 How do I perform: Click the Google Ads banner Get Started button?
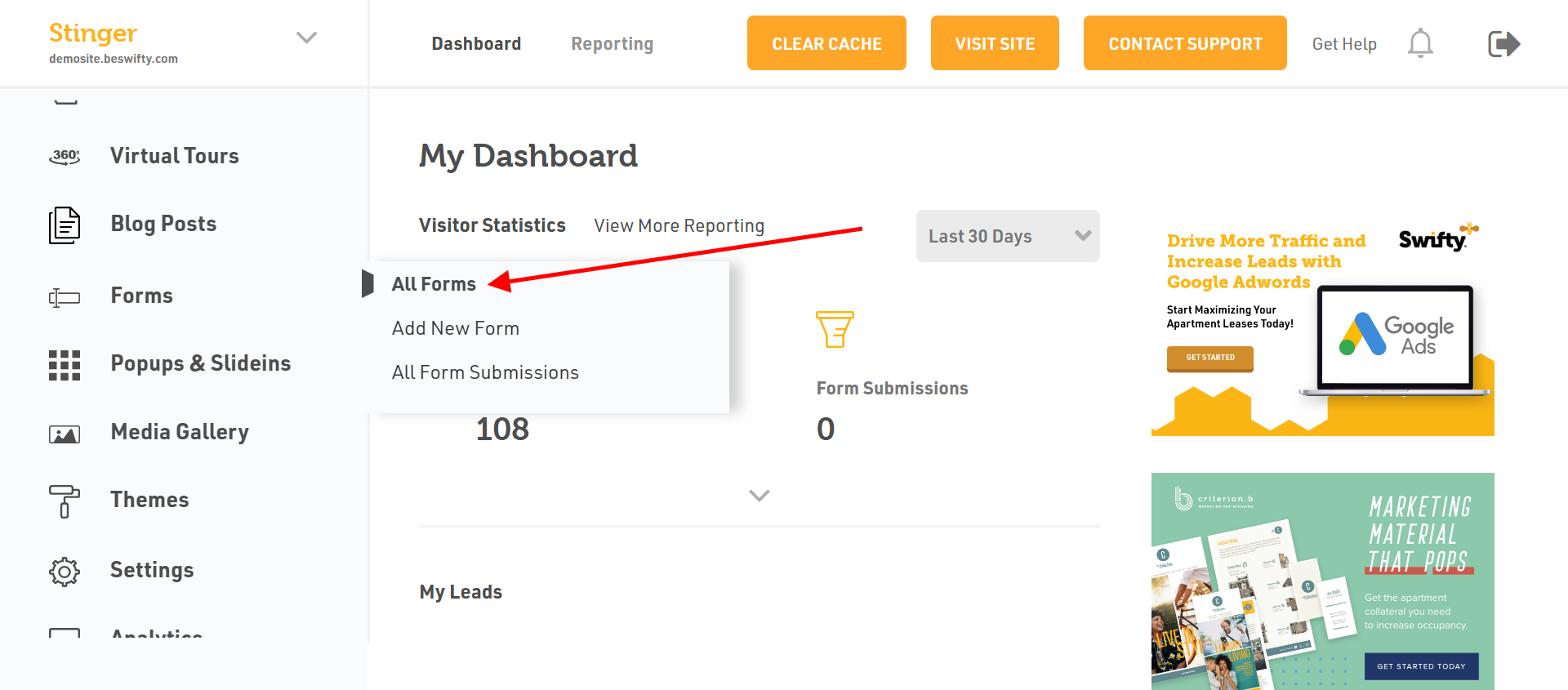pos(1210,358)
